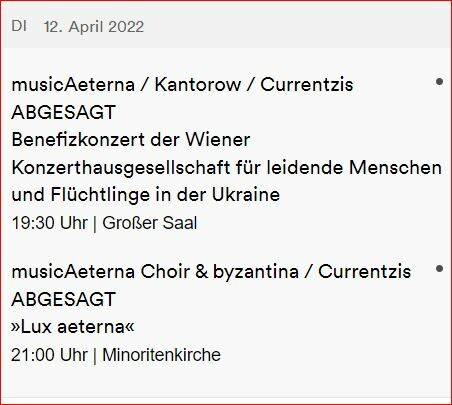This screenshot has height=405, width=452.
Task: Click und Flüchtlinge in der Ukraine text
Action: click(146, 195)
